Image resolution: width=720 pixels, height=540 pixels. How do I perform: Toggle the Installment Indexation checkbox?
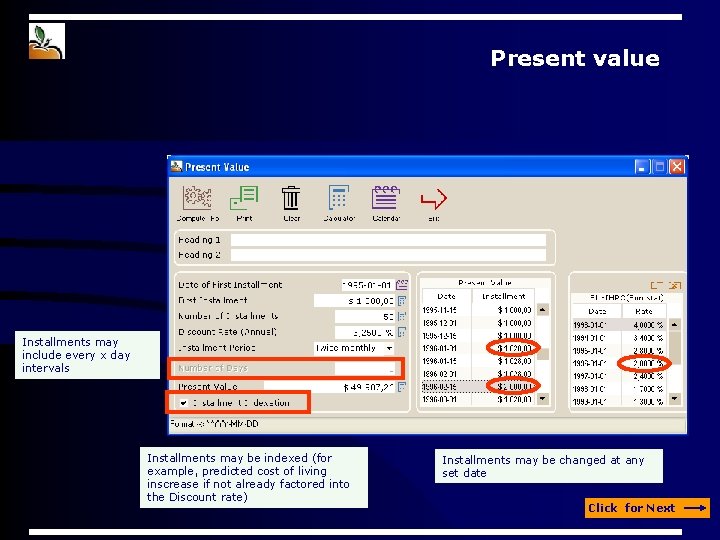pos(183,403)
